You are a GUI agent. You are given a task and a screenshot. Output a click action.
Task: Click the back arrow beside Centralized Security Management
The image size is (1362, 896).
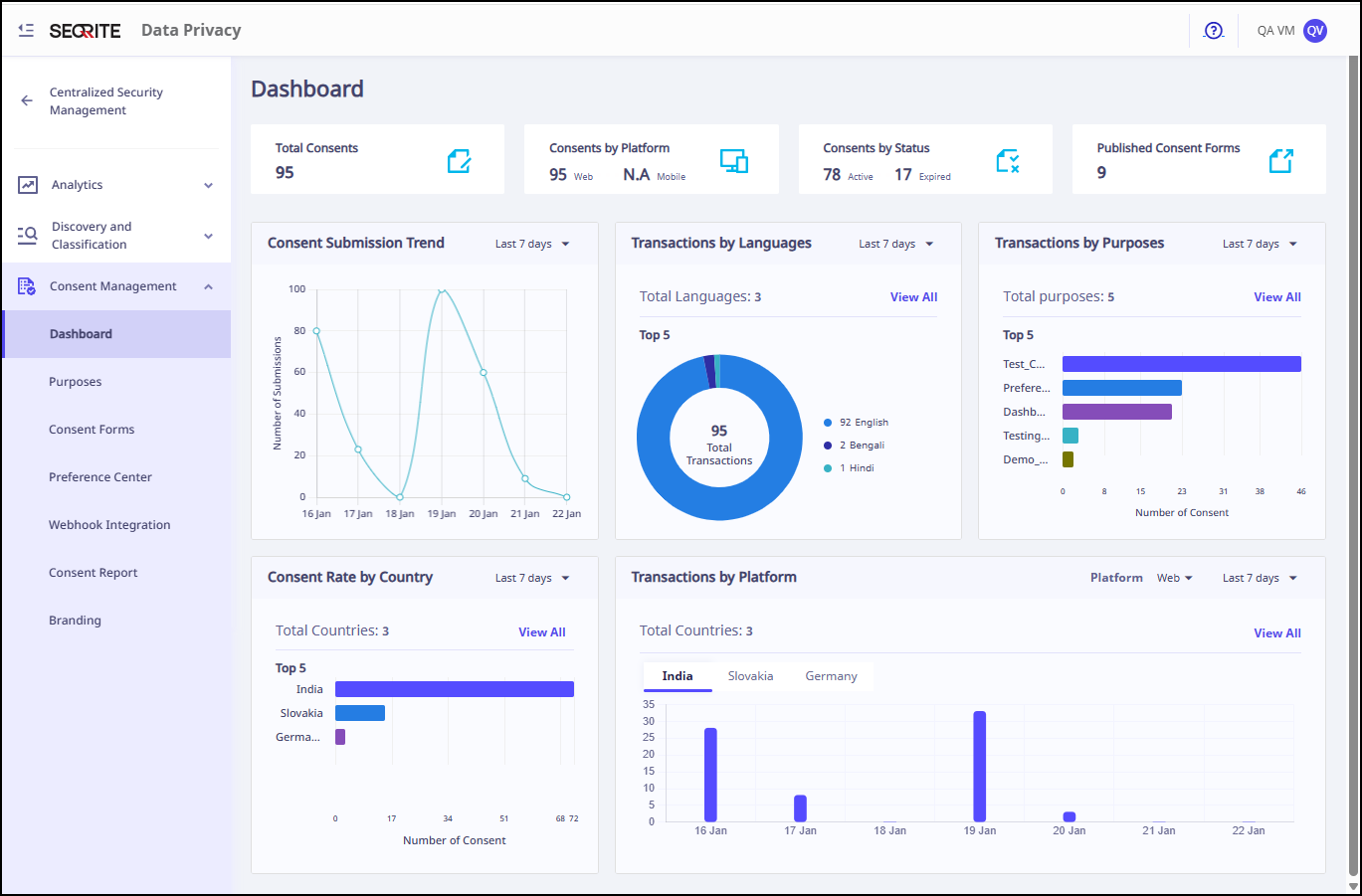[x=27, y=100]
